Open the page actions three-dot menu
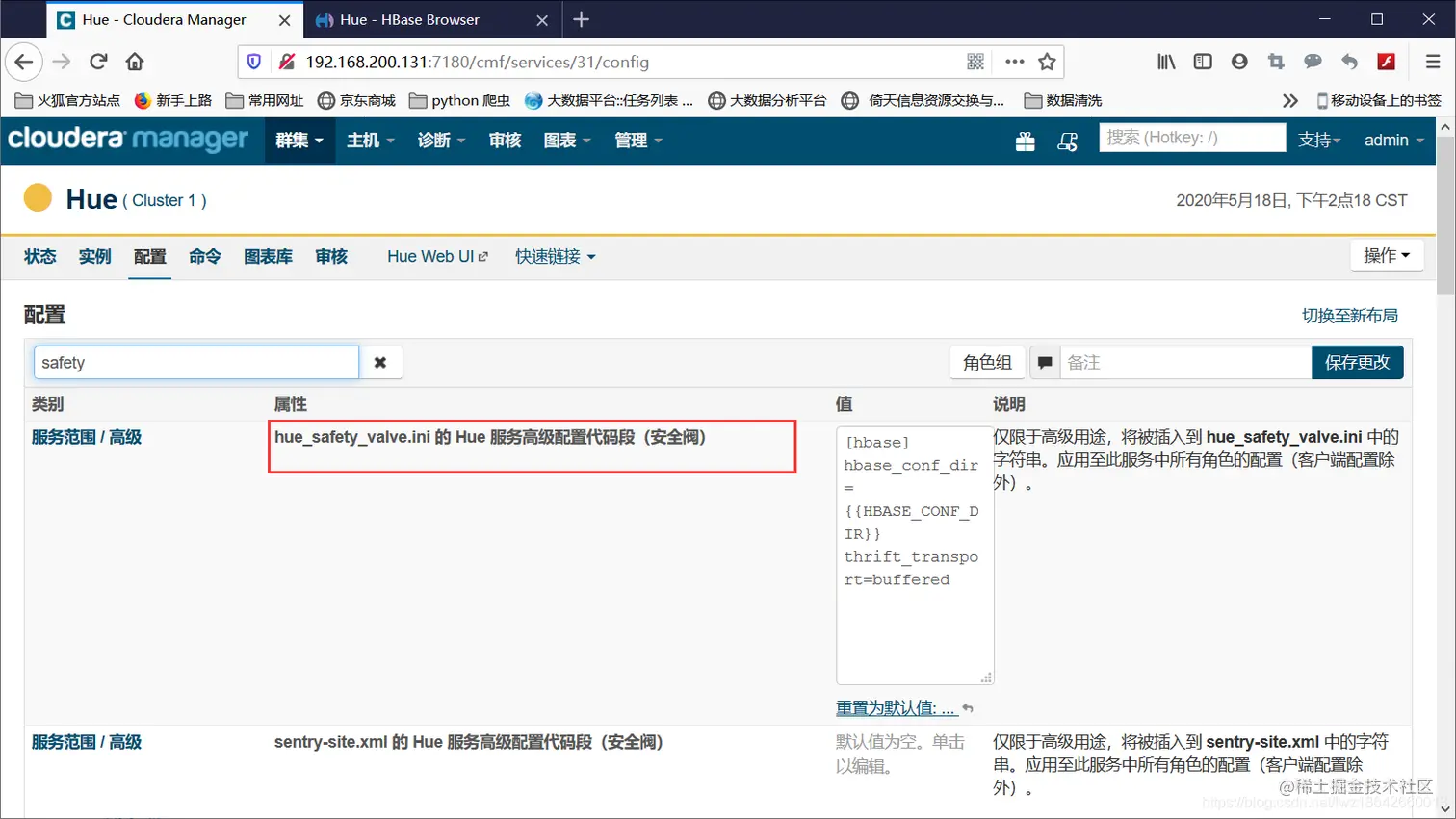This screenshot has width=1456, height=819. click(x=1014, y=62)
